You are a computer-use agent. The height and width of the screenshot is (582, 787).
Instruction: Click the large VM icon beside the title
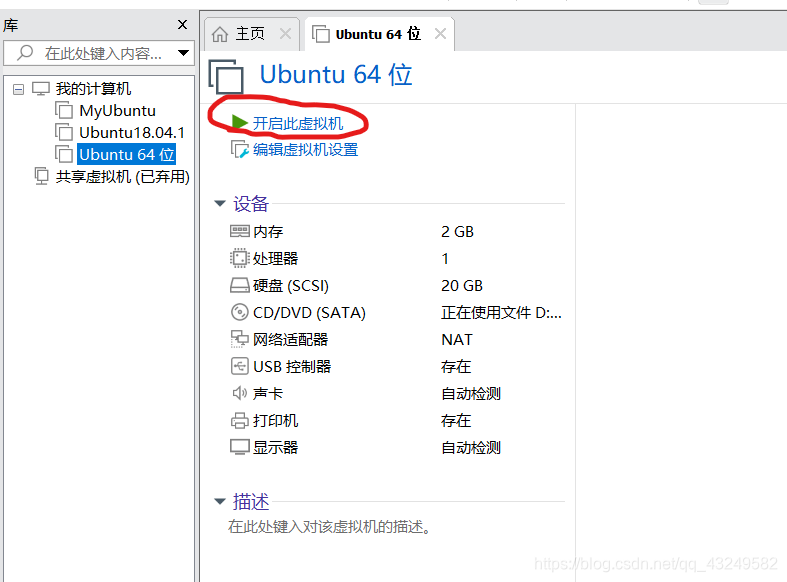[x=226, y=77]
